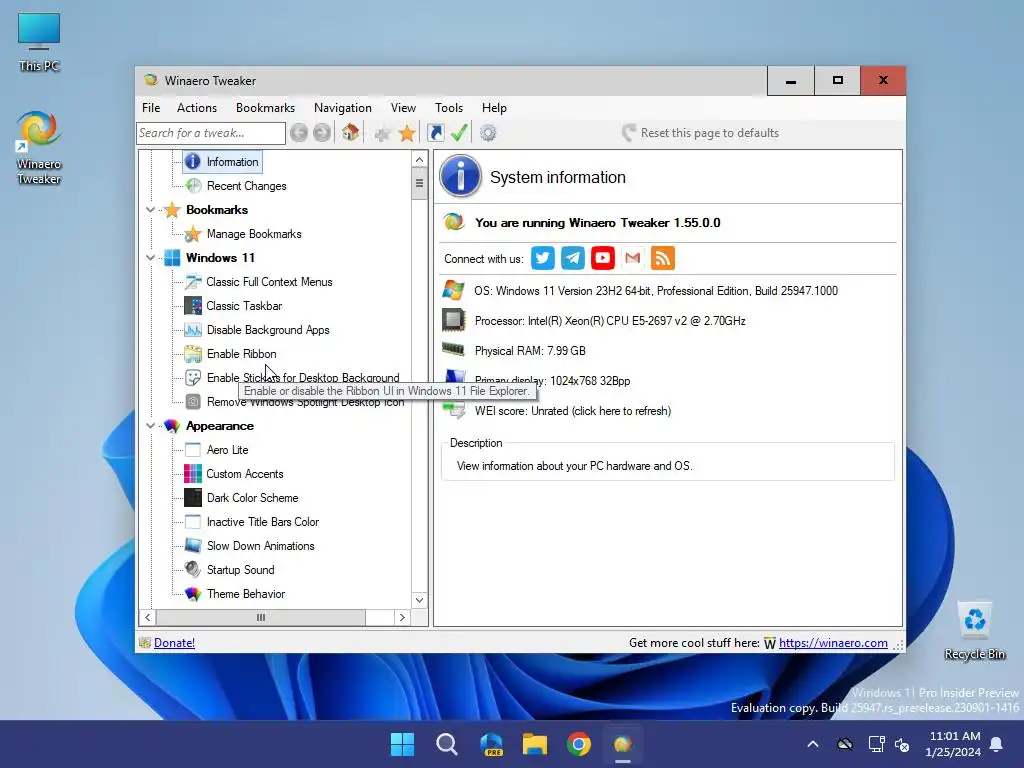This screenshot has height=768, width=1024.
Task: Open This PC desktop icon
Action: coord(39,42)
